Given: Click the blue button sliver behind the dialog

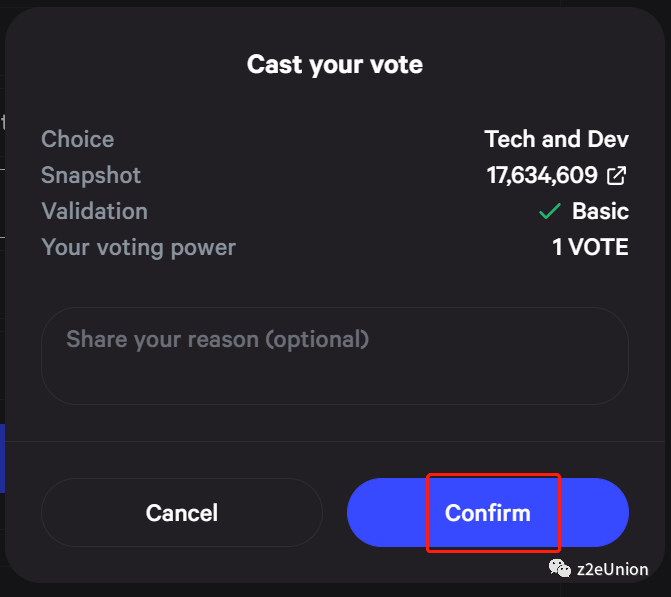Looking at the screenshot, I should [x=2, y=458].
